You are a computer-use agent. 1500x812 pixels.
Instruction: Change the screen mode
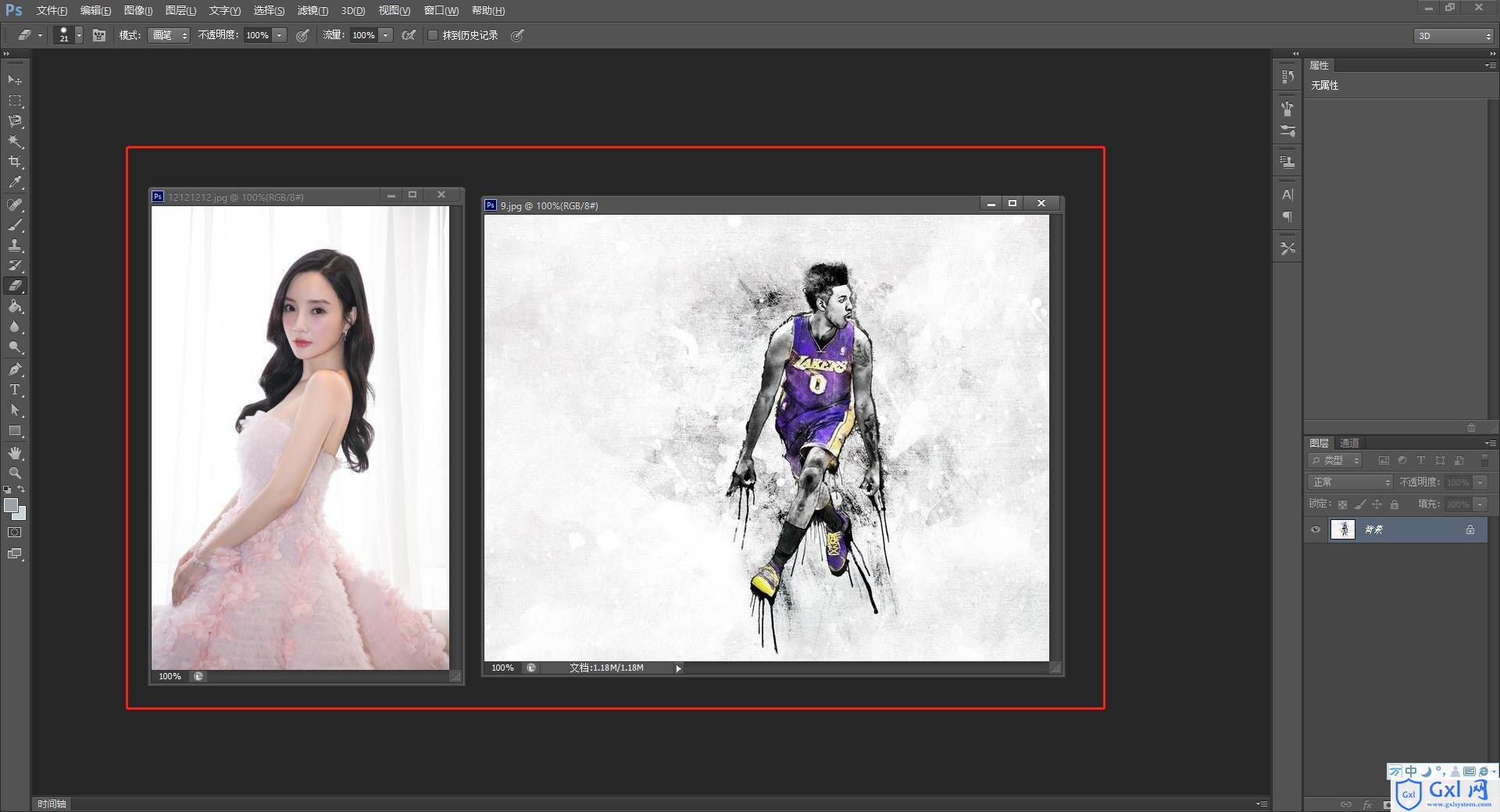point(15,554)
